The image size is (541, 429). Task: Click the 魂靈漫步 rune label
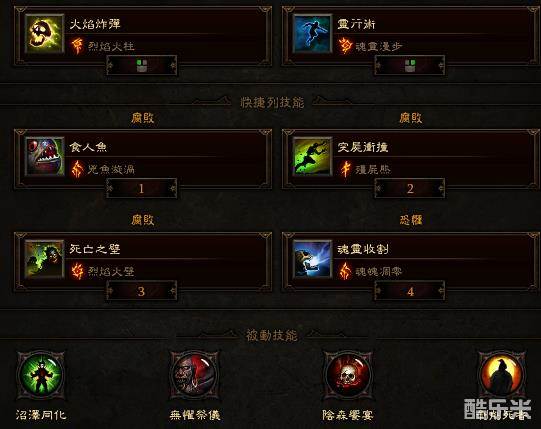pos(379,46)
